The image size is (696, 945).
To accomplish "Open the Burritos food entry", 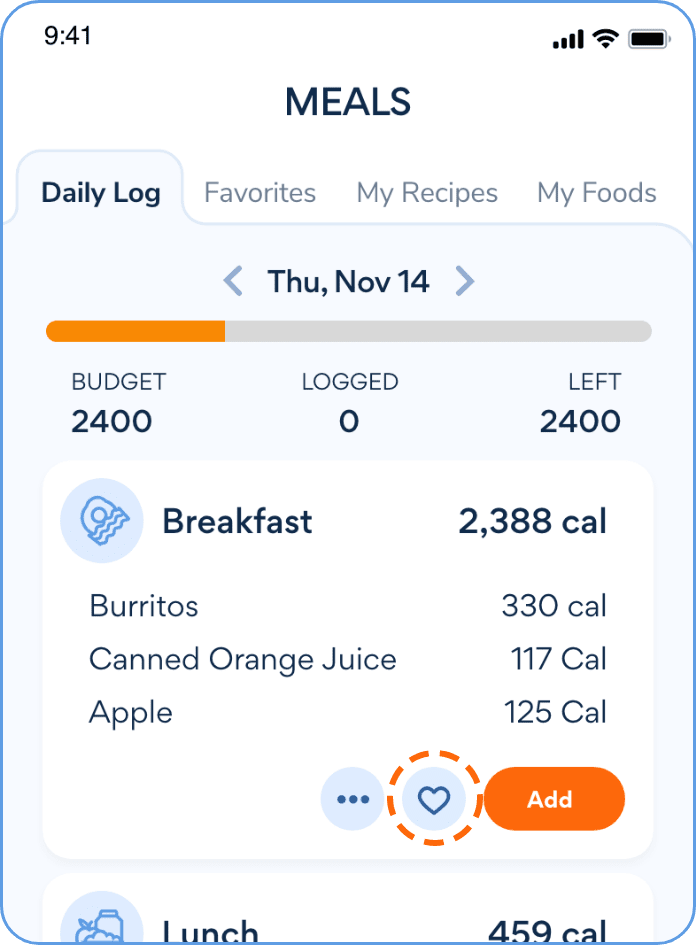I will pos(144,606).
